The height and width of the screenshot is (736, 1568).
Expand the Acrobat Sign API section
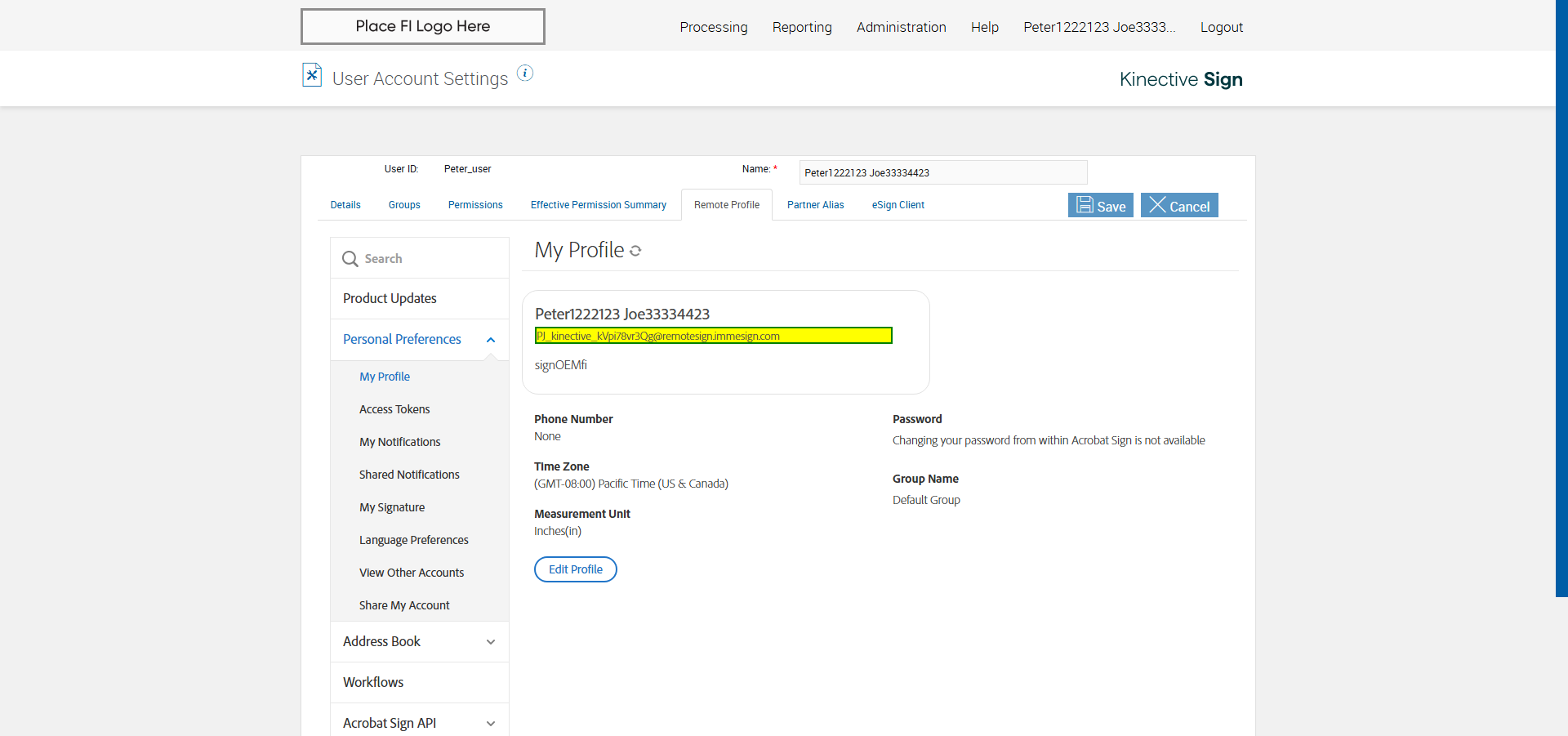point(491,724)
